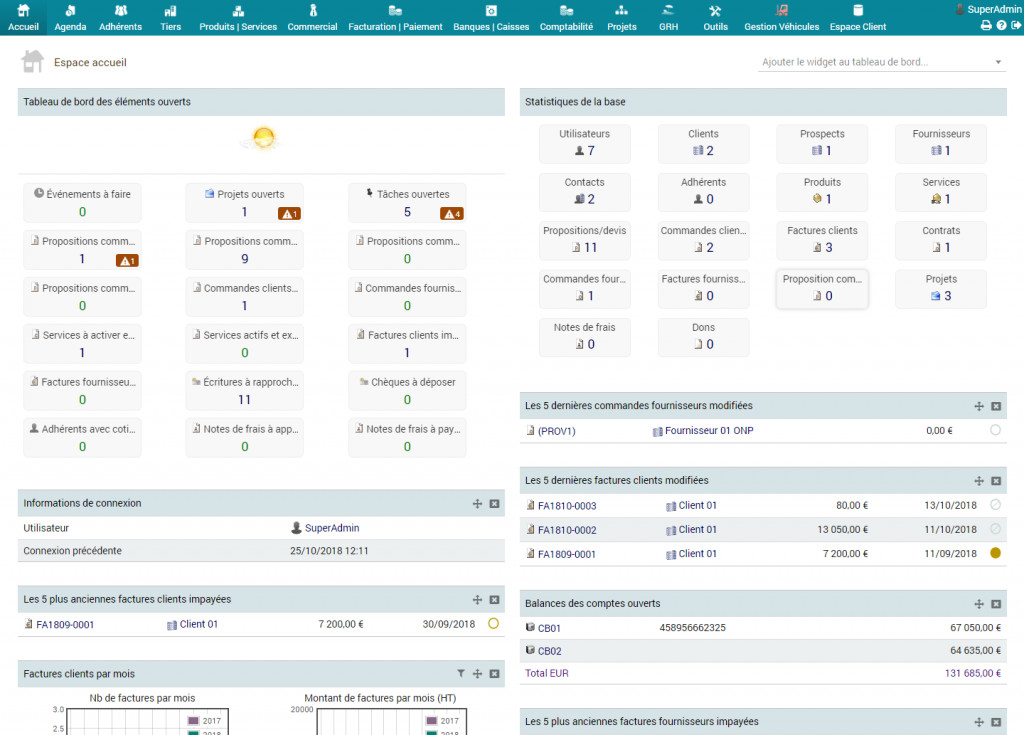The width and height of the screenshot is (1024, 735).
Task: Click the filled status dot for FA1809-0001
Action: (x=995, y=553)
